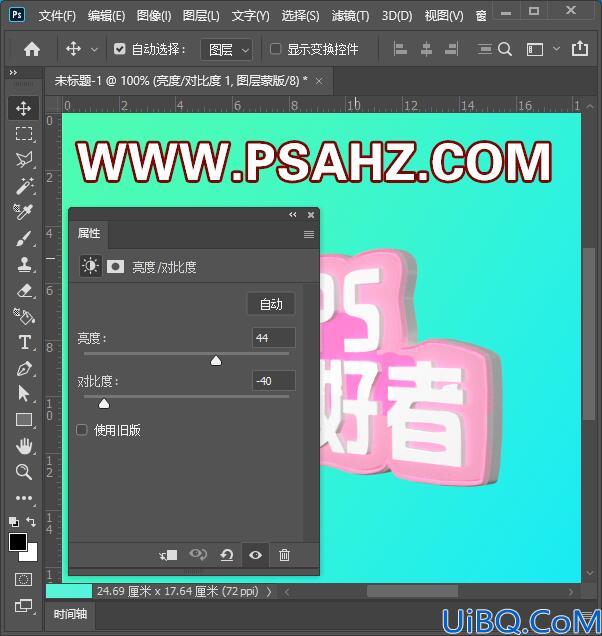Click the 对比度 value field showing -40
Screen dimensions: 602x636
tap(273, 381)
